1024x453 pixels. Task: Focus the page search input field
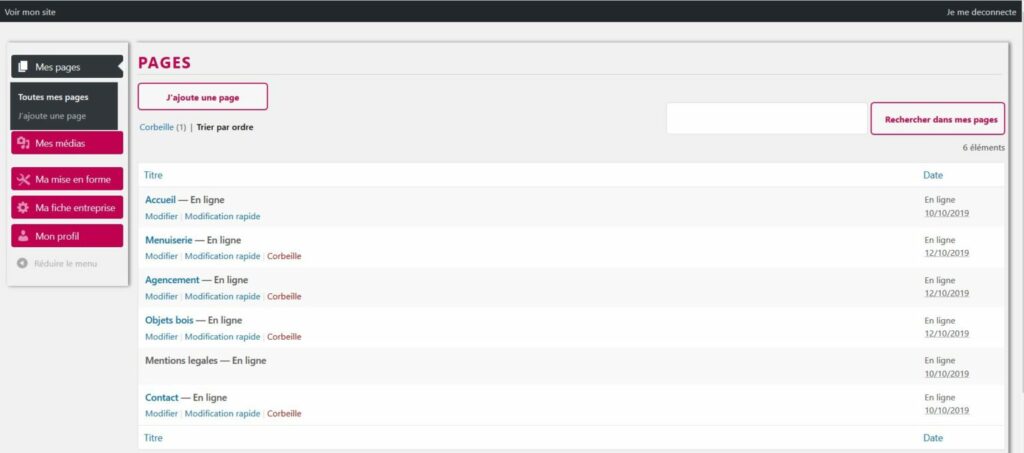click(766, 119)
